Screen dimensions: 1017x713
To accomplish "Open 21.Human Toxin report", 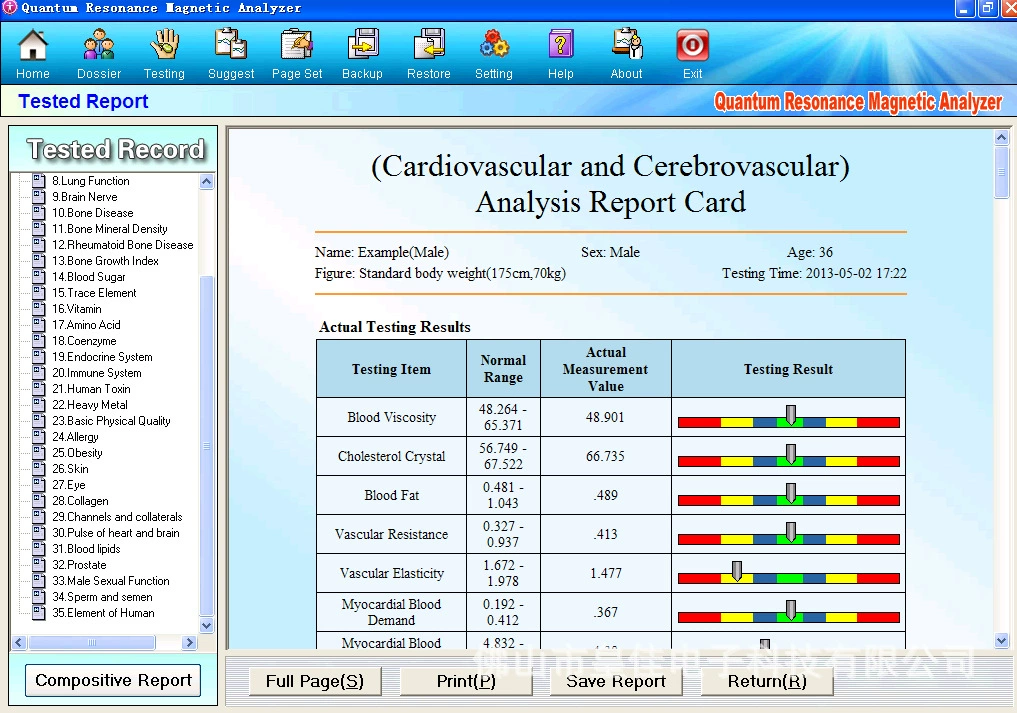I will tap(91, 389).
